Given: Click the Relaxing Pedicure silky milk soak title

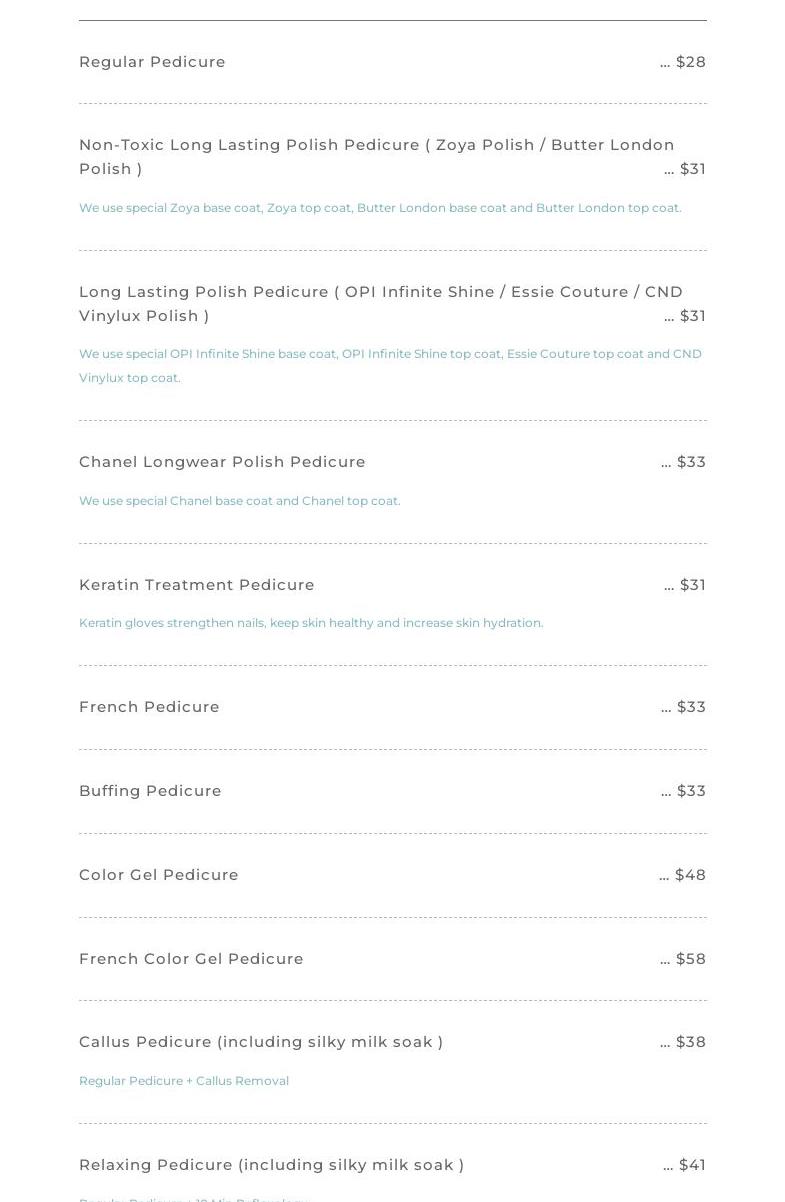Looking at the screenshot, I should tap(271, 1165).
